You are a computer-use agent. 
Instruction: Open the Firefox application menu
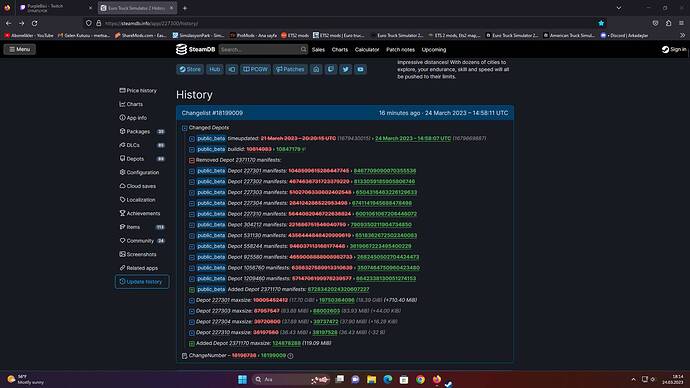tap(681, 23)
